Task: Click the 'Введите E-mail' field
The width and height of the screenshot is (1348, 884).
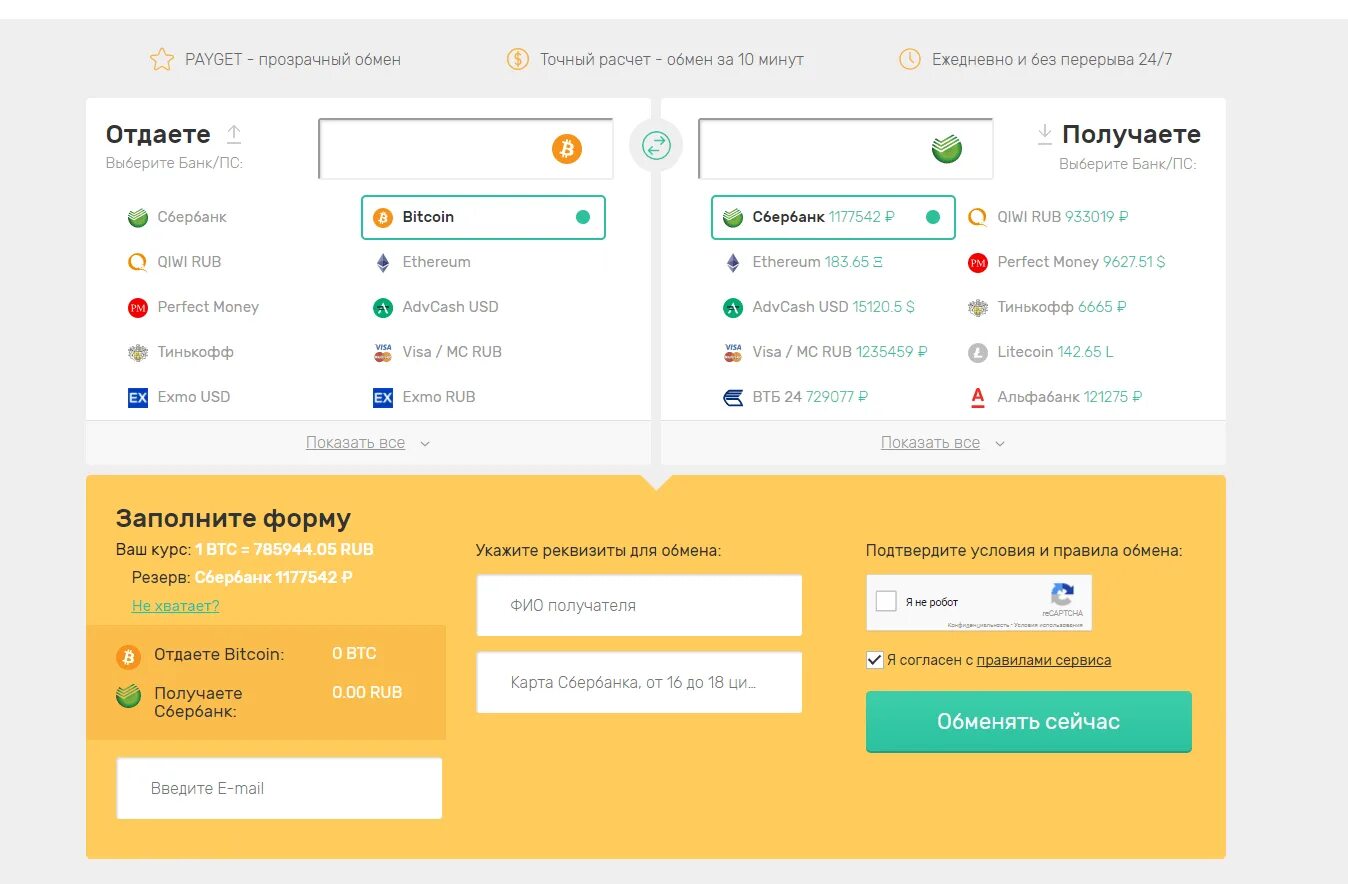Action: point(279,788)
